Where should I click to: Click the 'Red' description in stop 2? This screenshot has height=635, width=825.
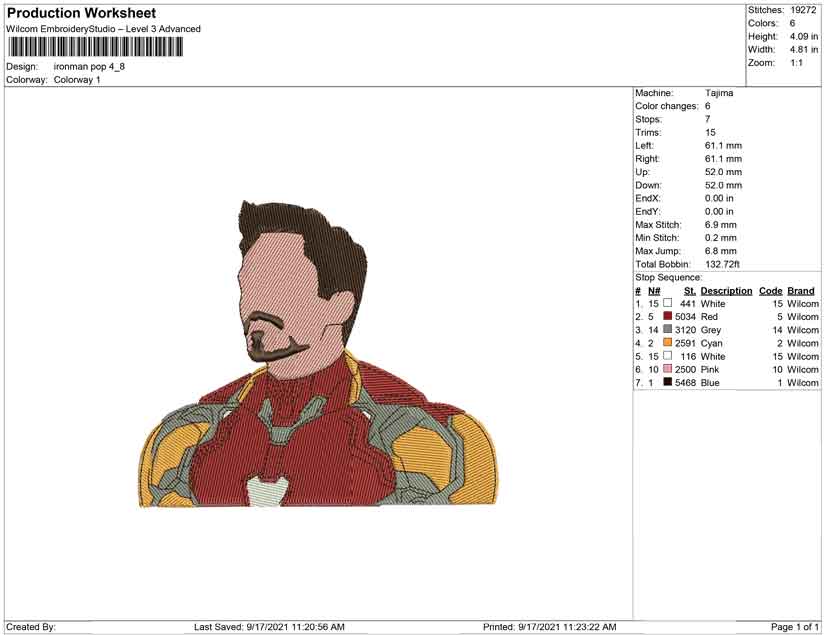(709, 317)
